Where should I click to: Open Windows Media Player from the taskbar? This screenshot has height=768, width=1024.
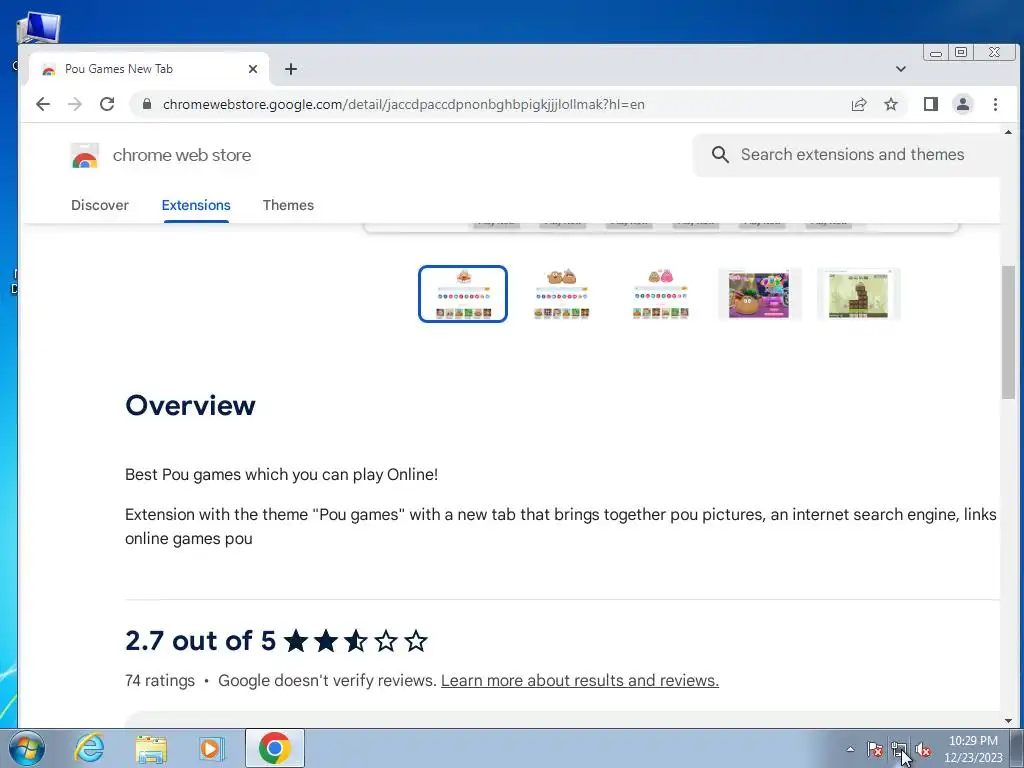(x=211, y=748)
